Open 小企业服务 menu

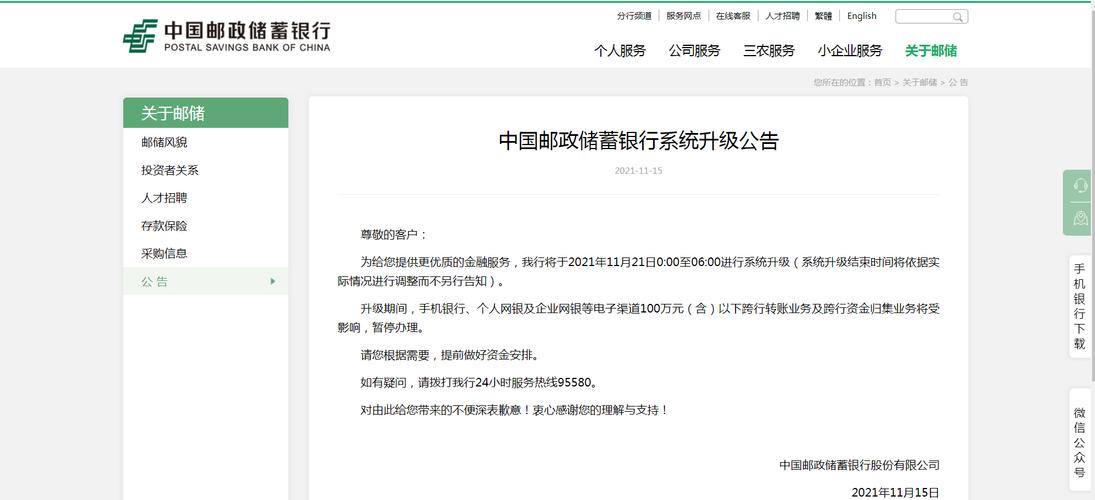click(850, 50)
